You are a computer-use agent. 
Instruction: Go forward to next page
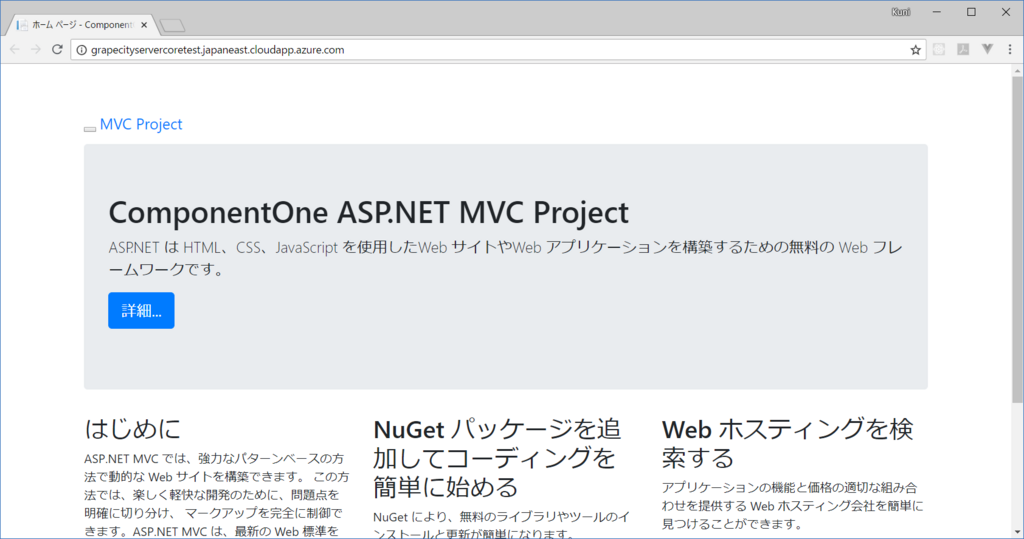(36, 50)
